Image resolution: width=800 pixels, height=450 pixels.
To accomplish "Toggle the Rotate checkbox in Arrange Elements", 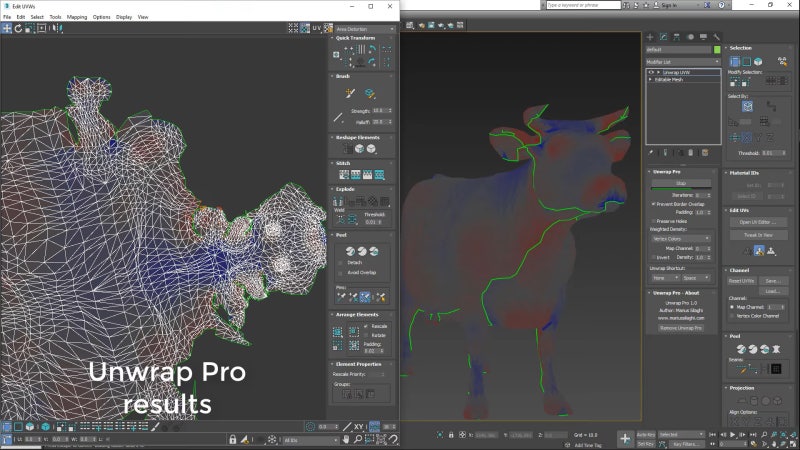I will pyautogui.click(x=366, y=336).
